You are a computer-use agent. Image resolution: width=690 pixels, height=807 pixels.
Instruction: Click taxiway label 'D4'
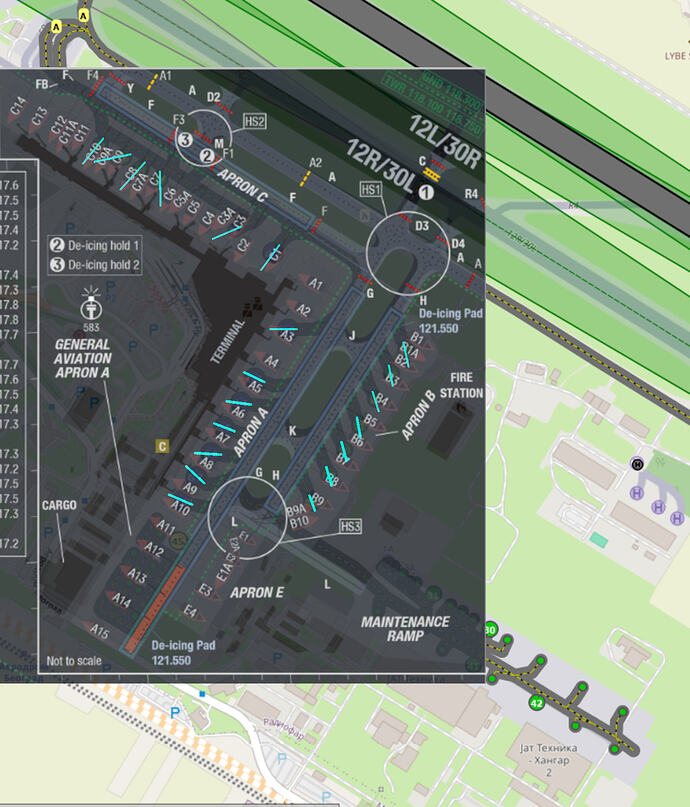coord(458,243)
